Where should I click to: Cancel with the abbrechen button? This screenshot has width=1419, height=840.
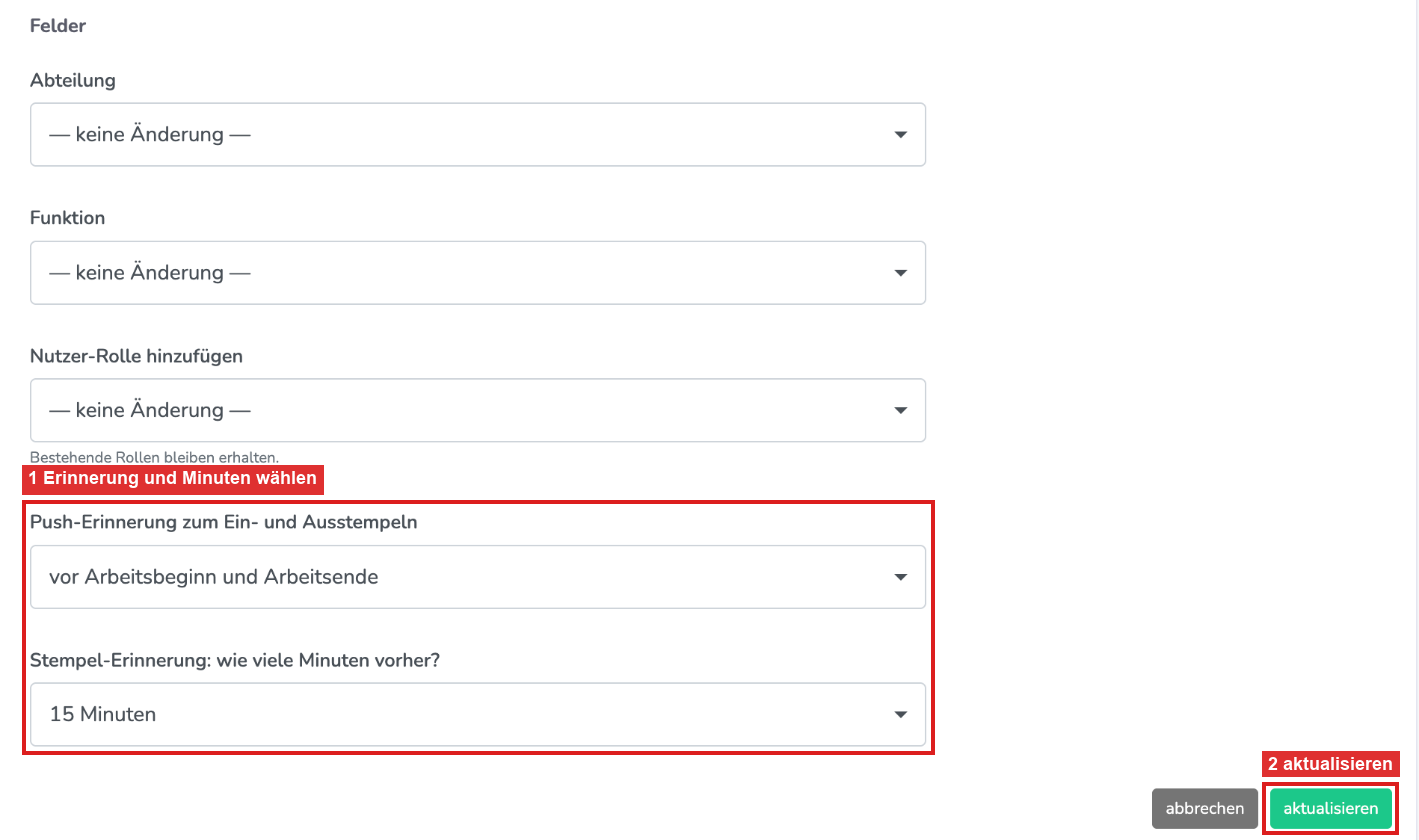(1205, 808)
